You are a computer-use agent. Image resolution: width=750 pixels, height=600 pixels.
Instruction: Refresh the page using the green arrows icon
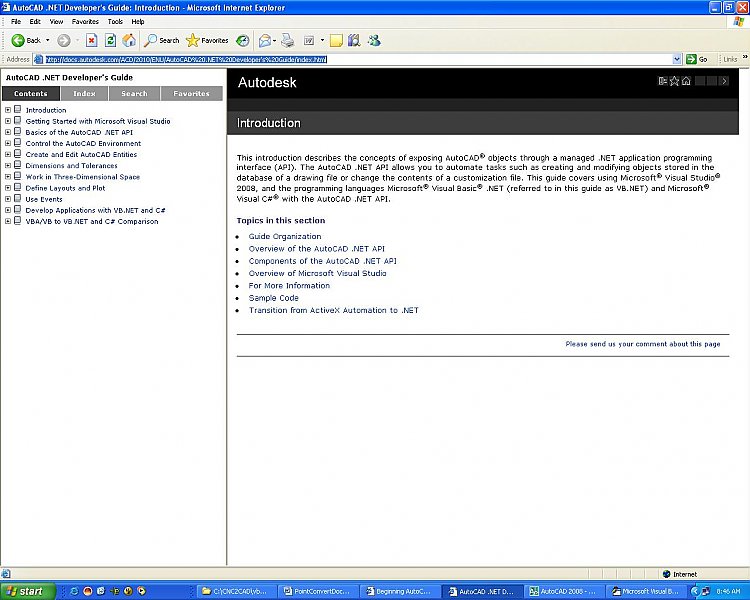110,41
